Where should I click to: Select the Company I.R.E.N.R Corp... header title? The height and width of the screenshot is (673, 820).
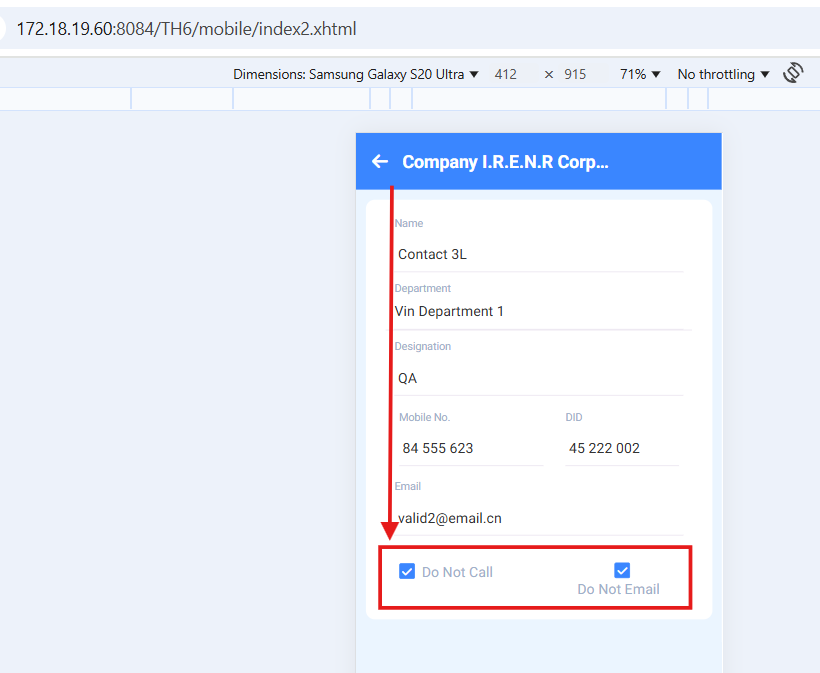(505, 162)
